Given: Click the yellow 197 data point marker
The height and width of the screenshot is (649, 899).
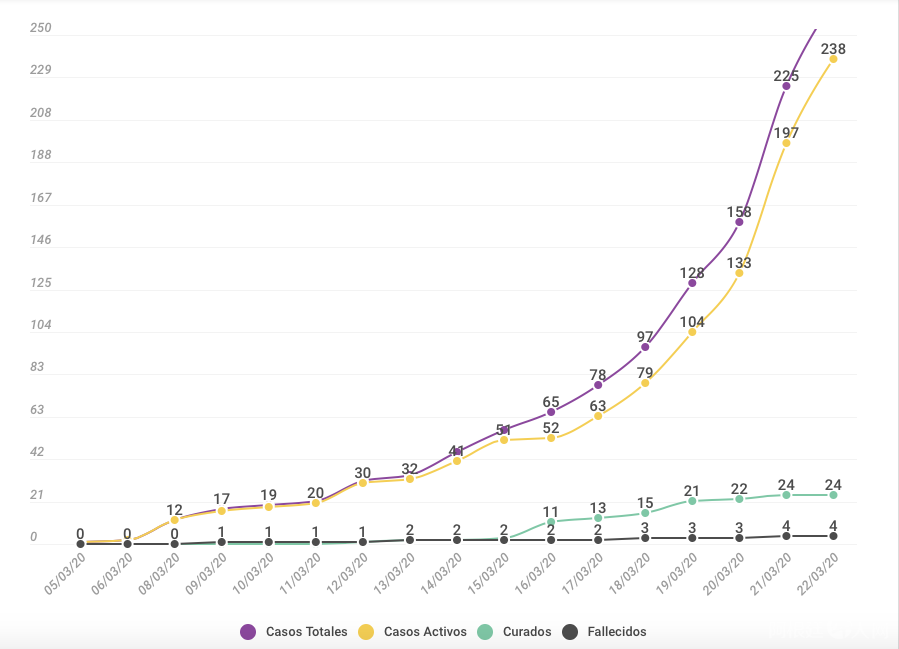Looking at the screenshot, I should pyautogui.click(x=787, y=143).
